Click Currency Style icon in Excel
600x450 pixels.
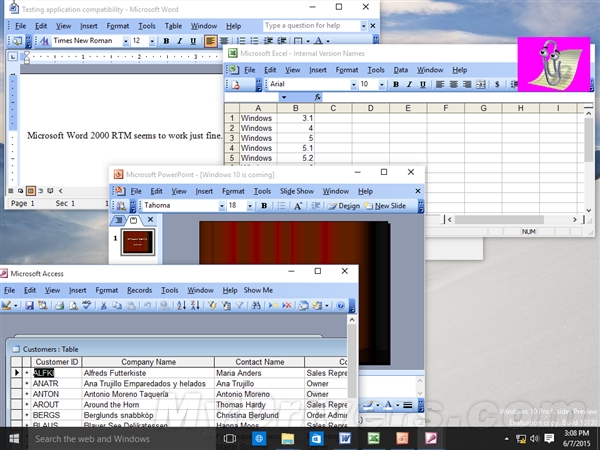(497, 84)
